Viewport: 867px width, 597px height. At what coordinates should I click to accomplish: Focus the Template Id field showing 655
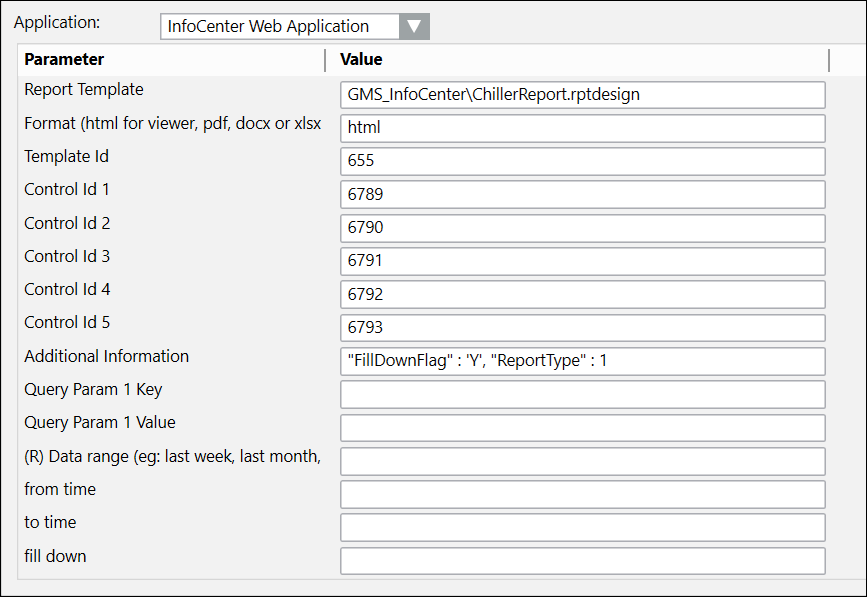point(582,161)
